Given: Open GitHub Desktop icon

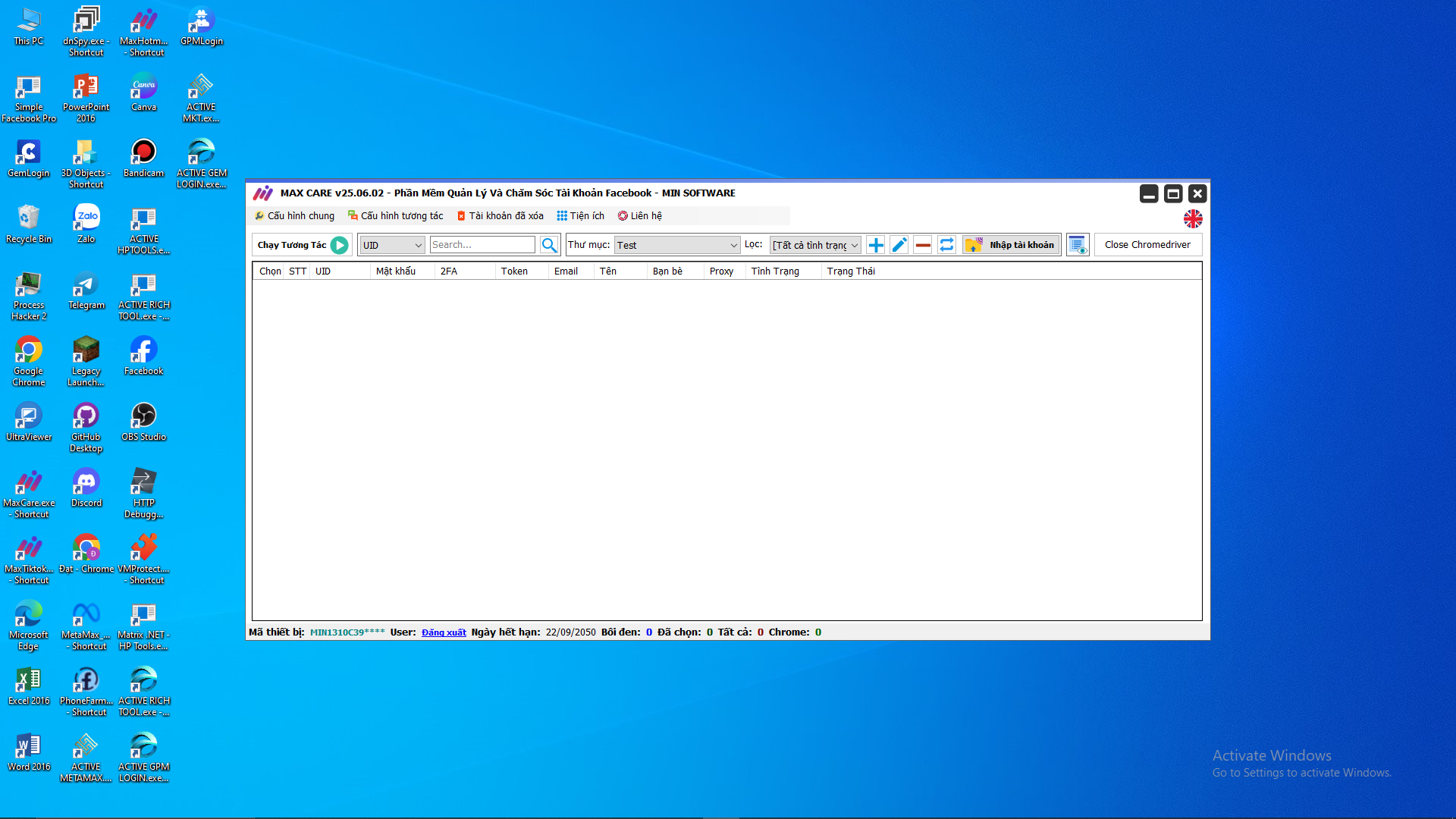Looking at the screenshot, I should [x=86, y=428].
